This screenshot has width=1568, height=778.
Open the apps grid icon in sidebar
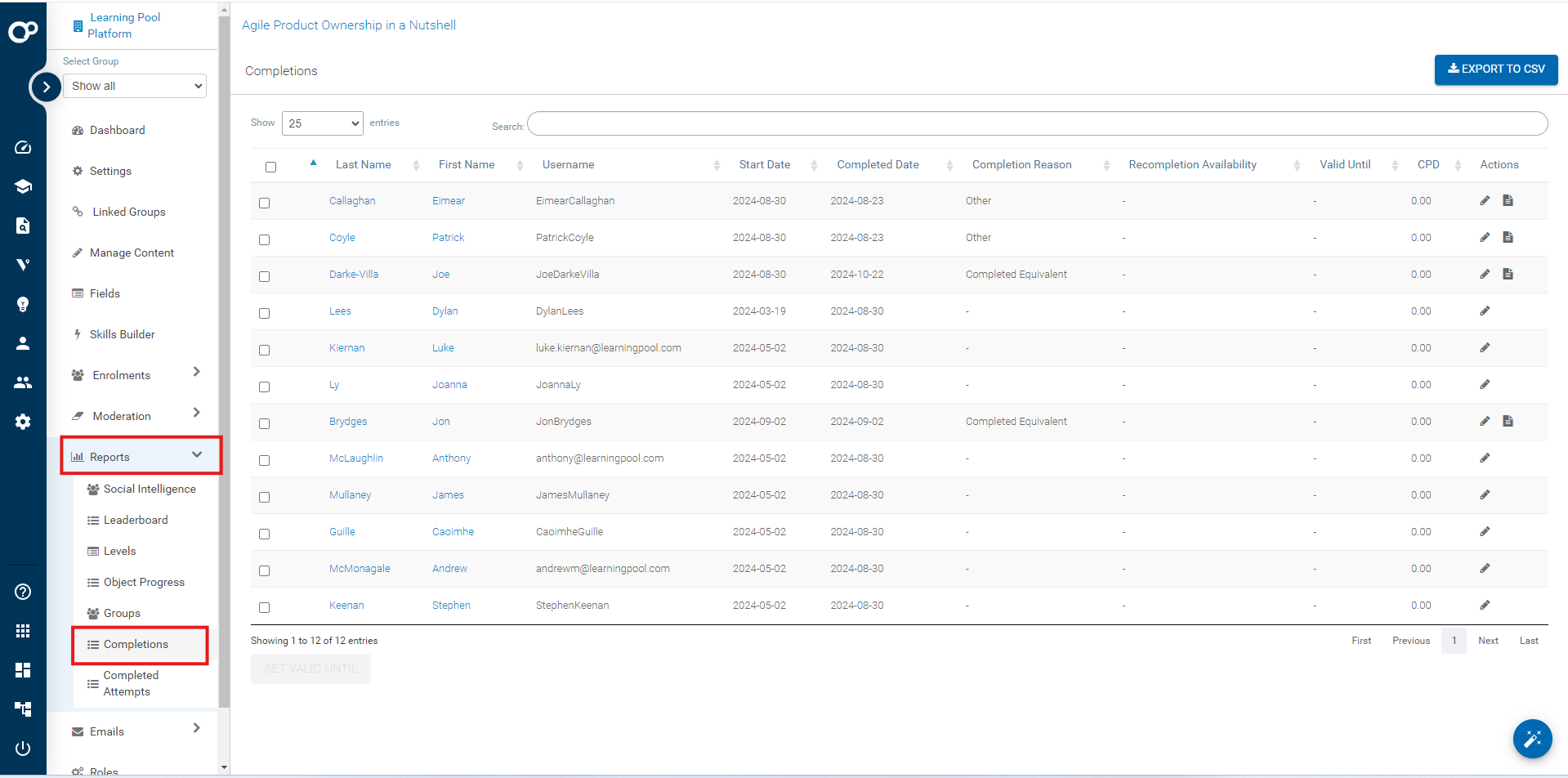(x=23, y=631)
